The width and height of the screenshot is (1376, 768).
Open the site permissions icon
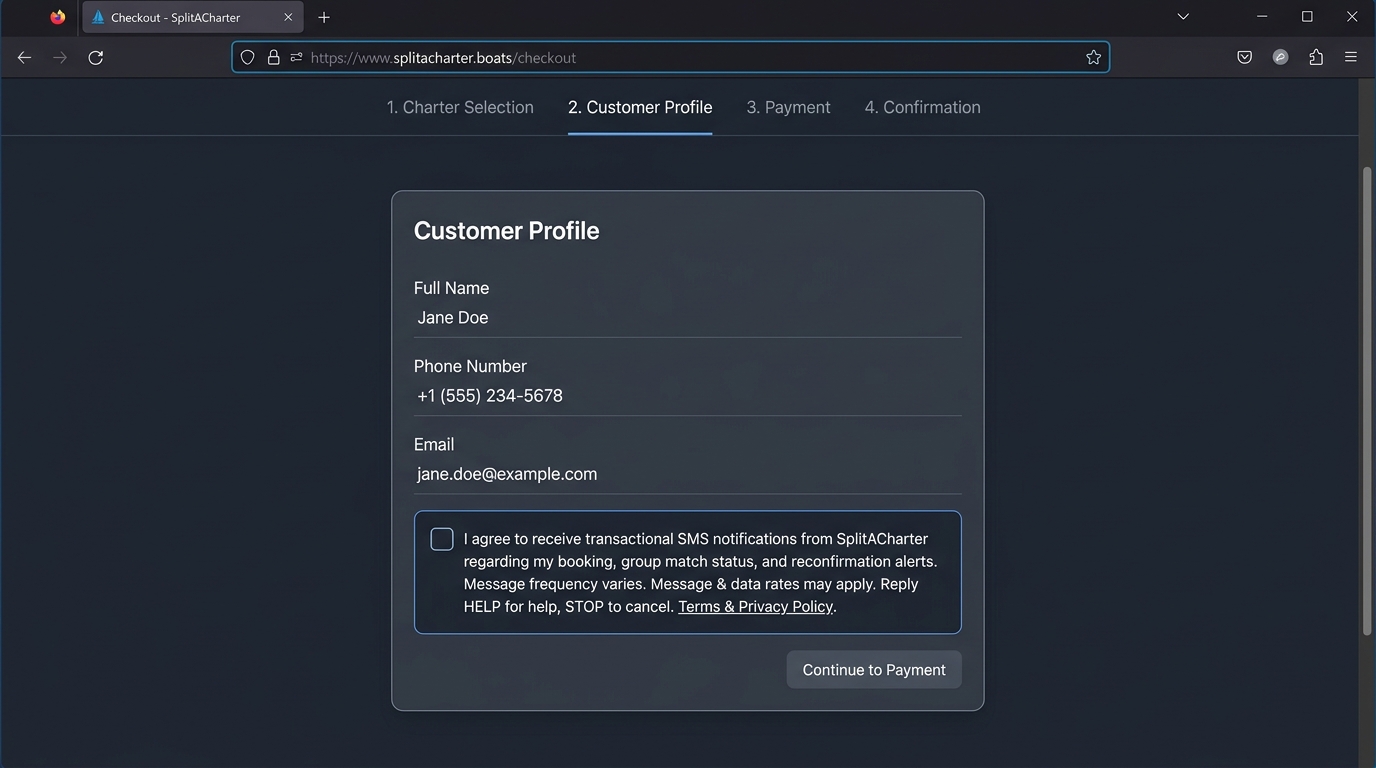click(x=296, y=58)
